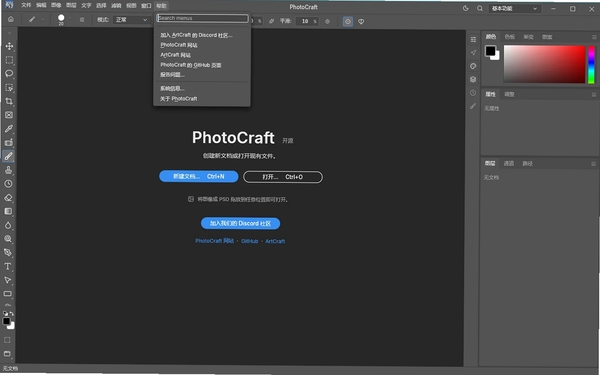Select the History Brush tool
Viewport: 600px width, 375px height.
click(9, 184)
